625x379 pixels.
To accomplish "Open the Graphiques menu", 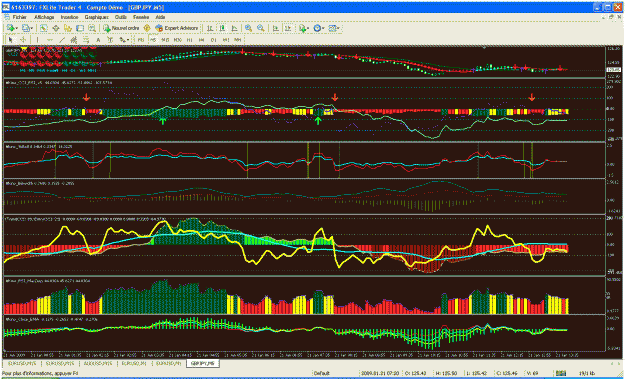I will 96,17.
